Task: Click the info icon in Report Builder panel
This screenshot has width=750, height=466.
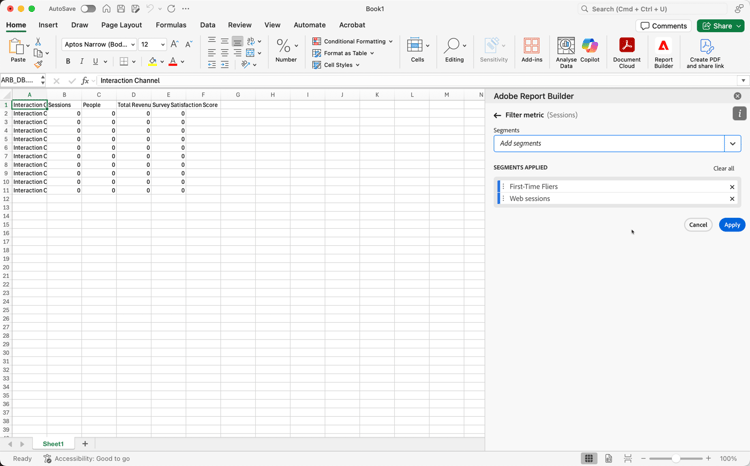Action: click(x=739, y=113)
